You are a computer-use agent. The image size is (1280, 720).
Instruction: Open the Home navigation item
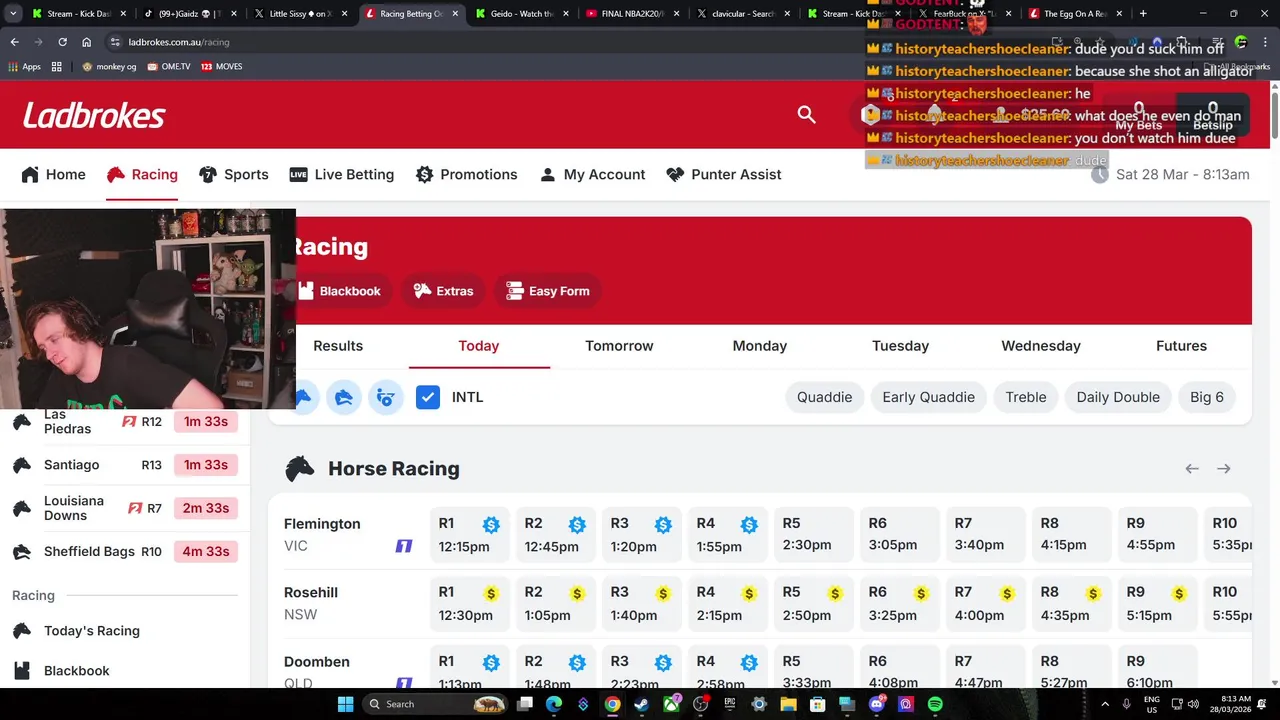[54, 174]
